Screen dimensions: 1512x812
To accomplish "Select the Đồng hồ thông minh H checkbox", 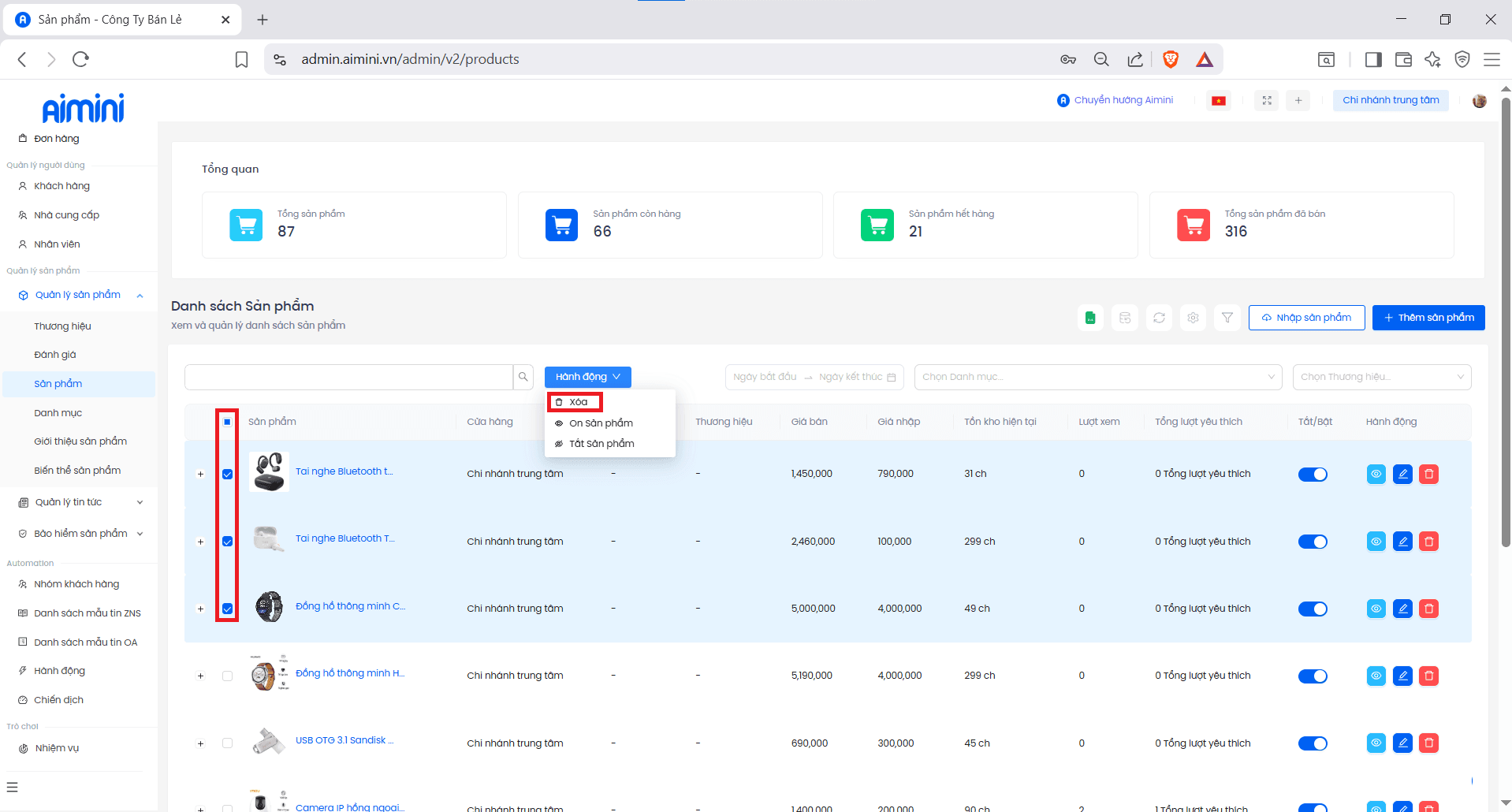I will point(227,676).
